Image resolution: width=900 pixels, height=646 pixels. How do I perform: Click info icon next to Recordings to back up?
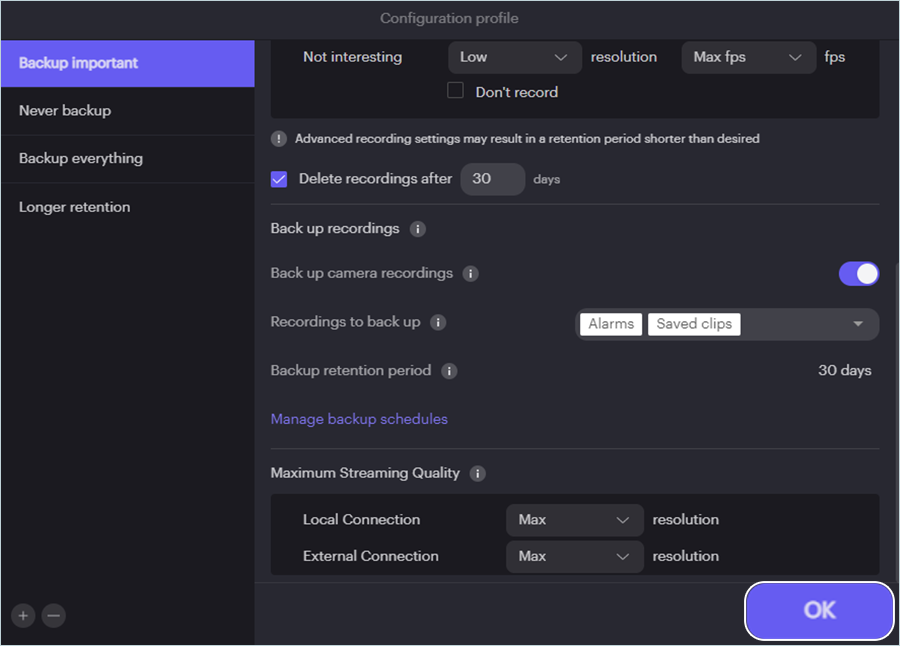click(438, 323)
